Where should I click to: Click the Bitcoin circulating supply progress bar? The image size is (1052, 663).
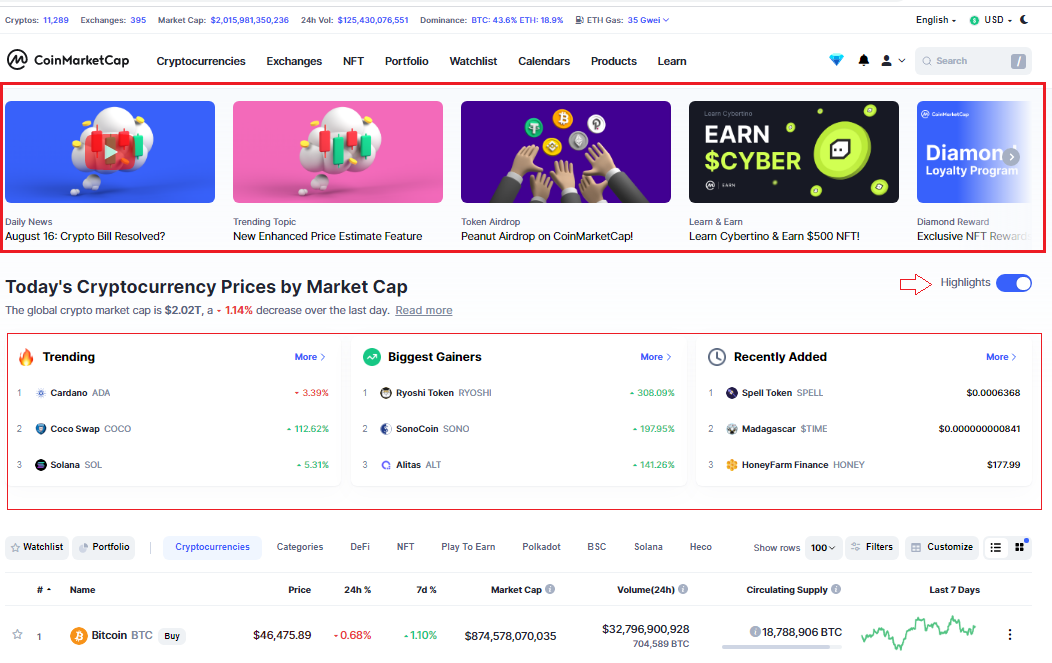[x=782, y=647]
